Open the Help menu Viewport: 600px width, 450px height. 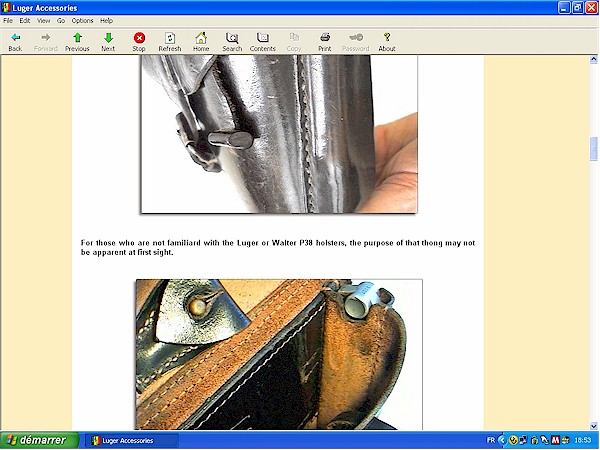106,21
